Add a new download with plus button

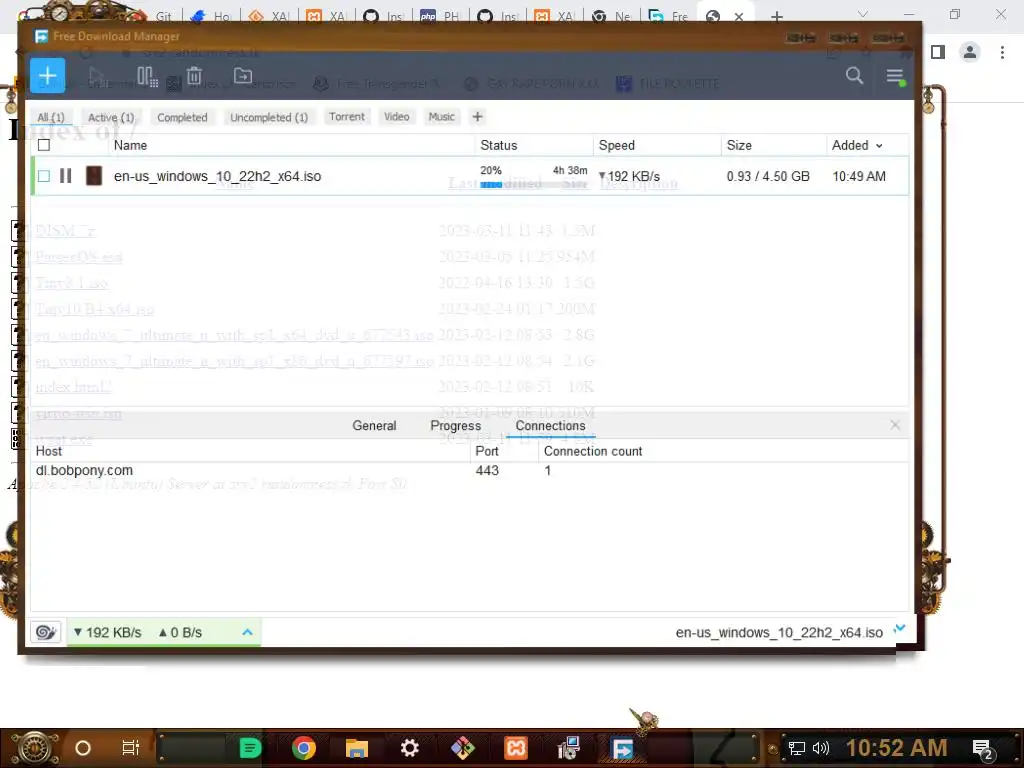[x=48, y=76]
